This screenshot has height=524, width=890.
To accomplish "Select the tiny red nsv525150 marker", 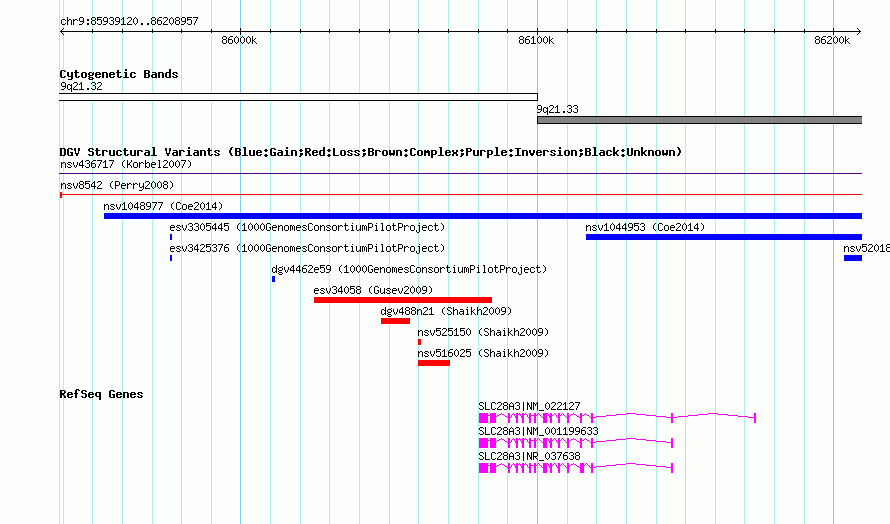I will pos(419,342).
